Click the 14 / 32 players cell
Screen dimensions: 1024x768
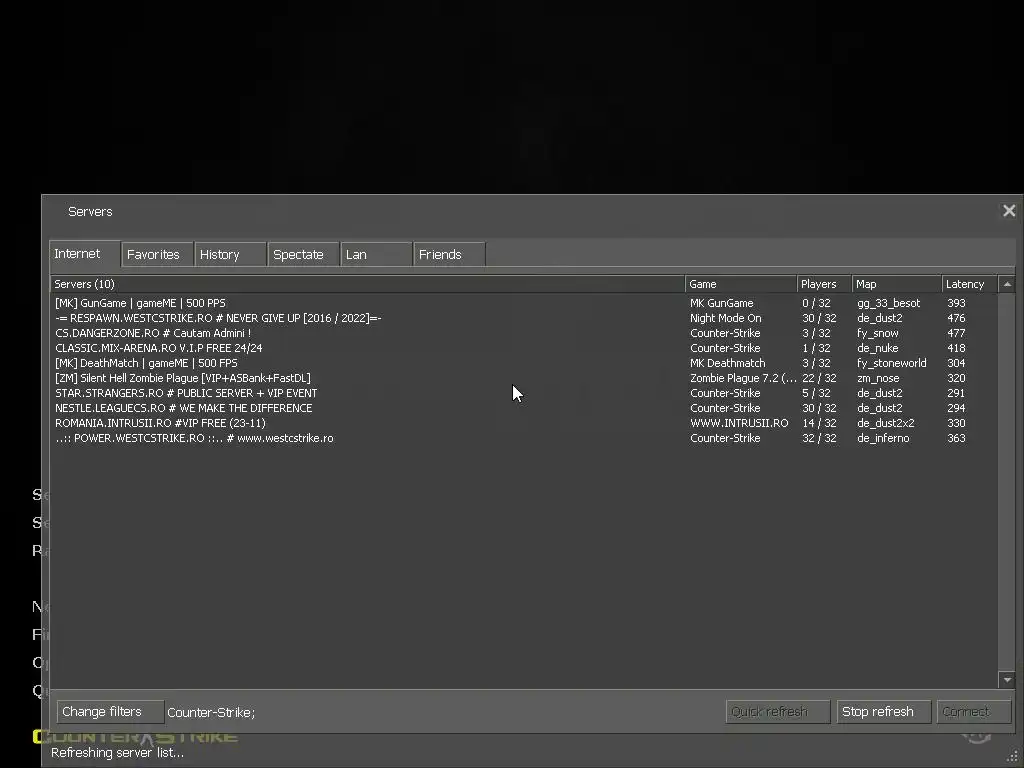(819, 423)
